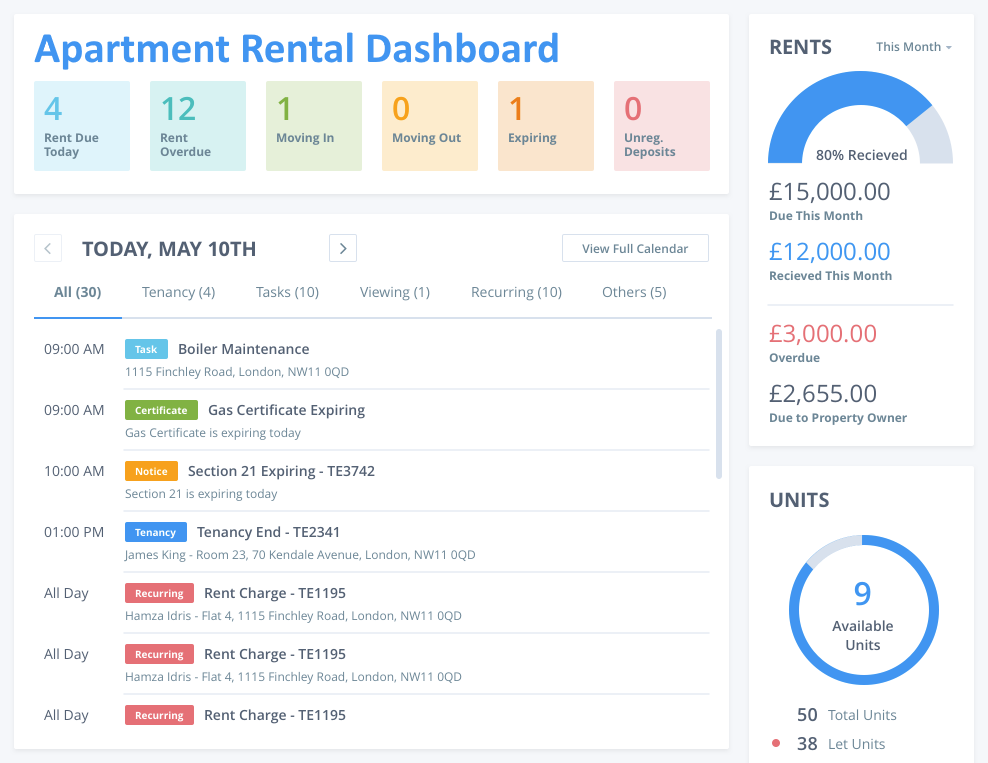Click James King - Room 23 address line
The image size is (988, 763).
pyautogui.click(x=300, y=555)
